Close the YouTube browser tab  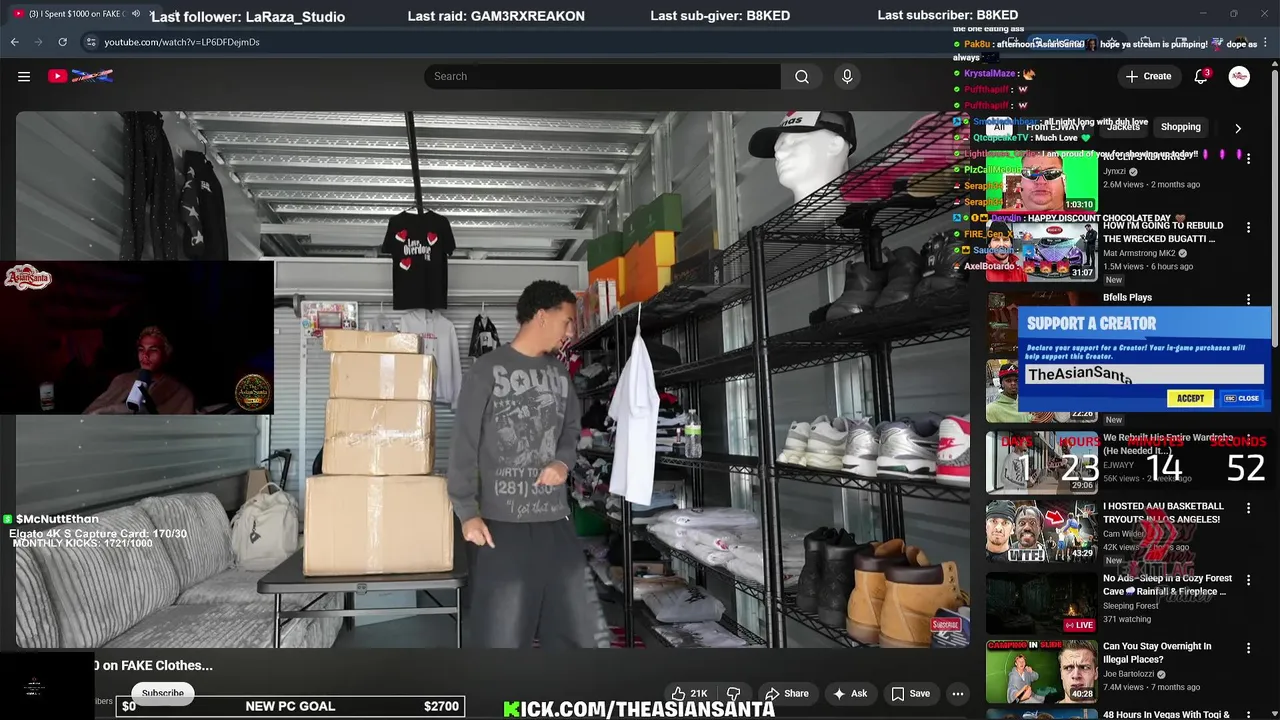pyautogui.click(x=153, y=14)
